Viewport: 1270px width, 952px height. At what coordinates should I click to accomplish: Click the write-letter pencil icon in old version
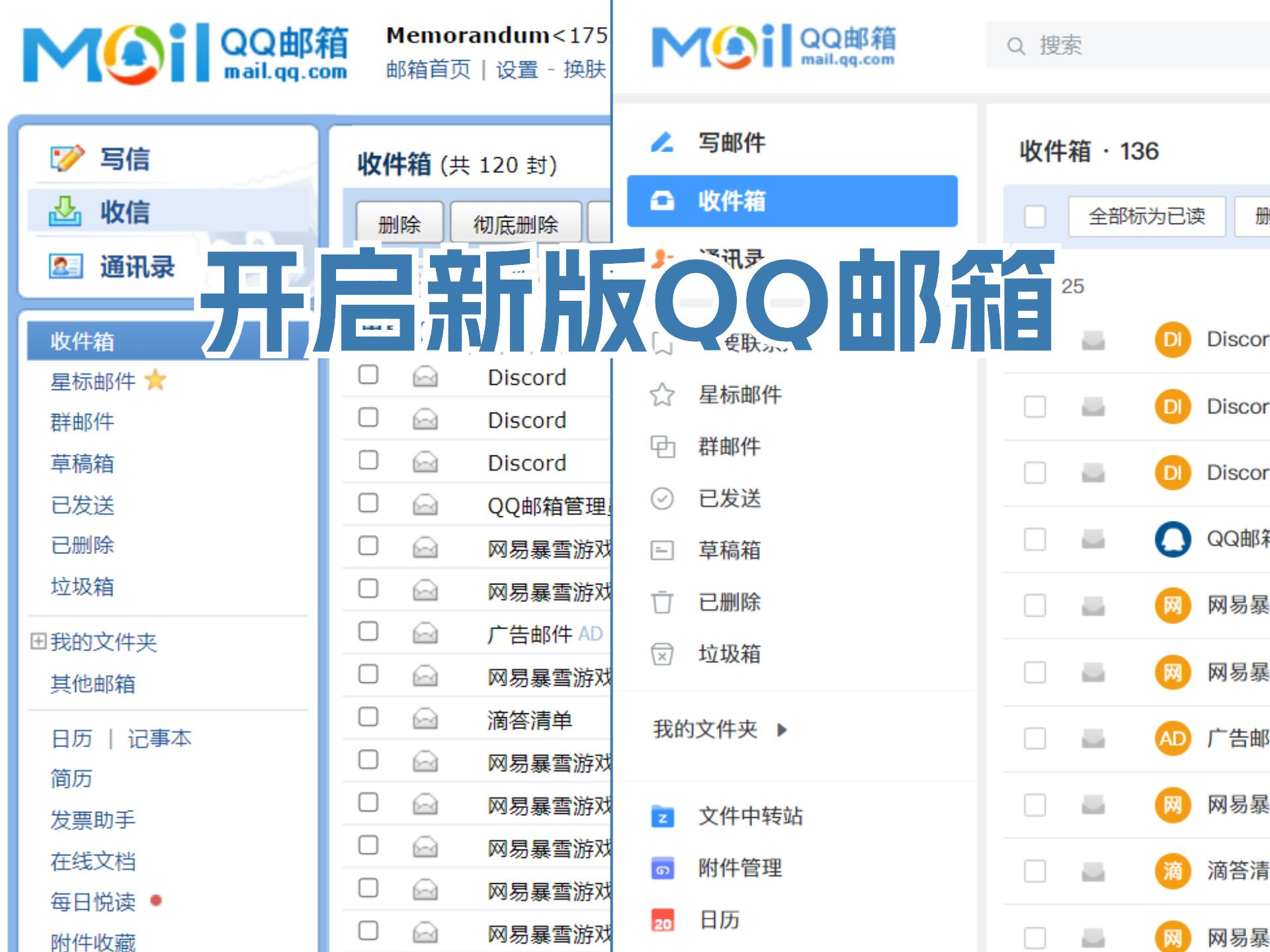point(67,159)
